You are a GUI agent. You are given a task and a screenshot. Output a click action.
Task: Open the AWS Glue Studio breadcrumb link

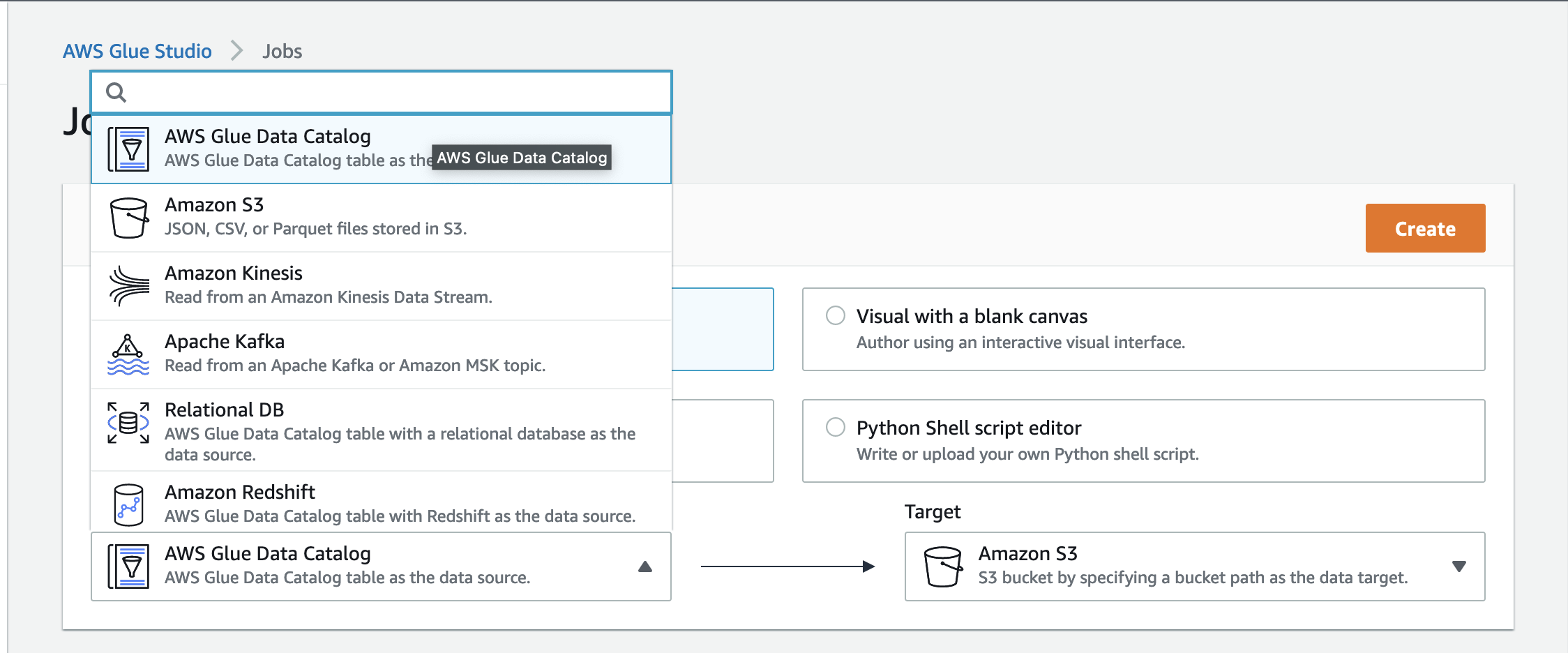137,51
